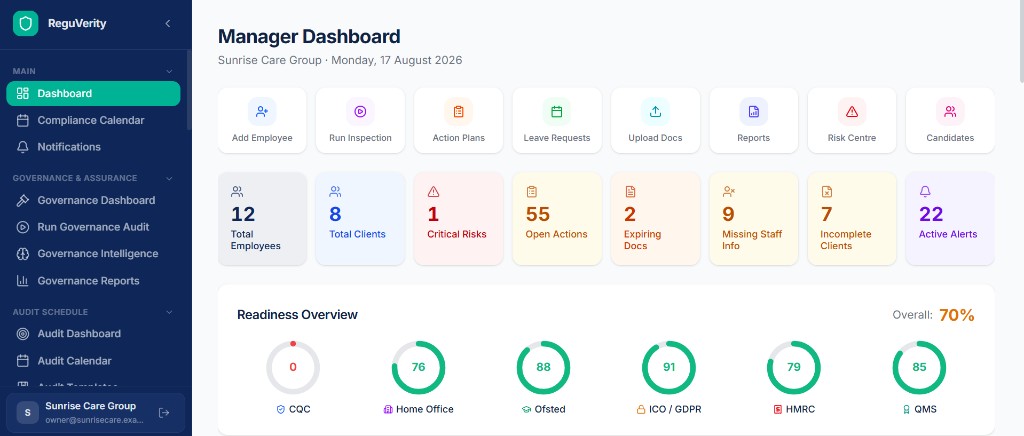Collapse the MAIN section chevron

[x=169, y=71]
